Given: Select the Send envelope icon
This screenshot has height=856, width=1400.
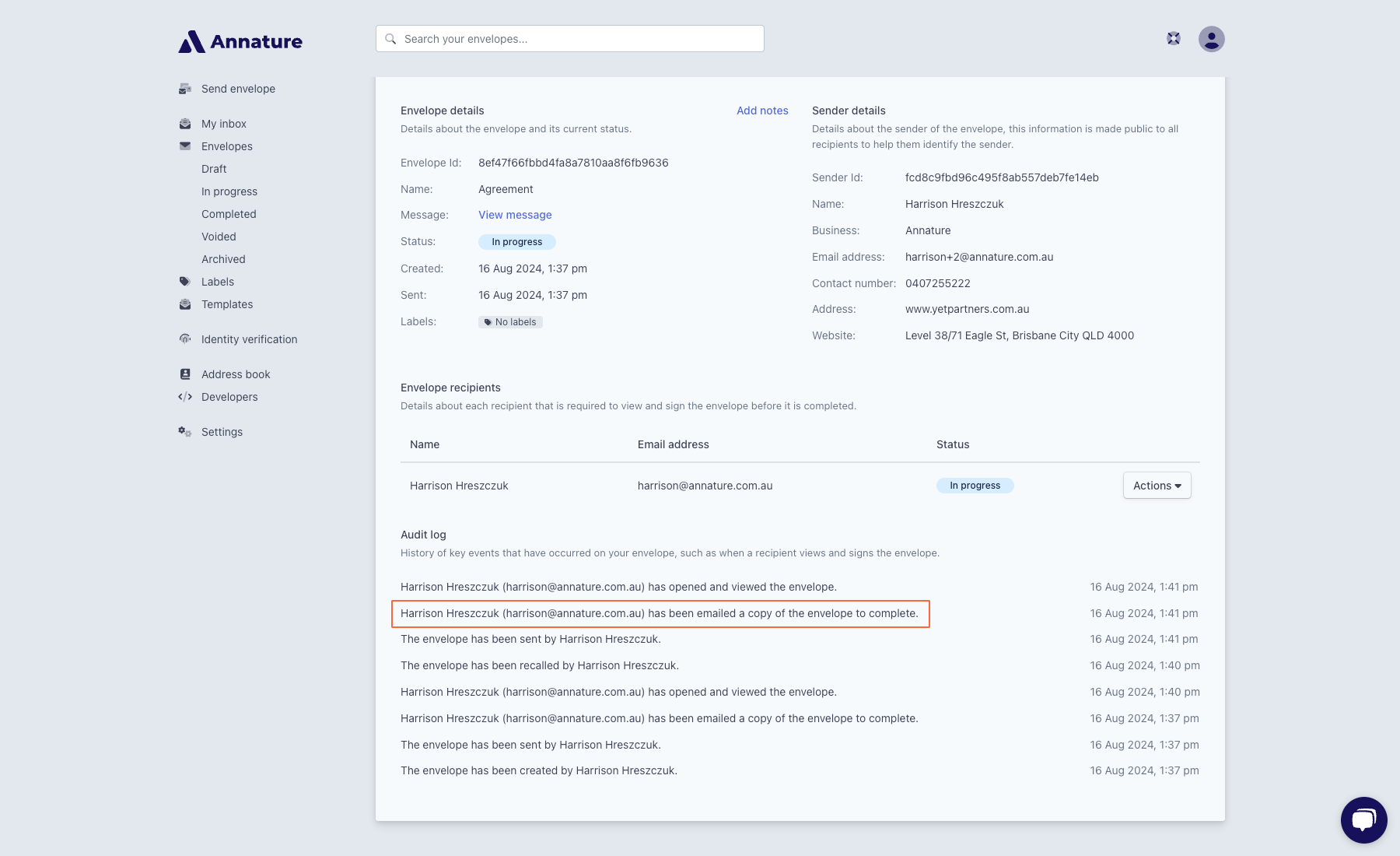Looking at the screenshot, I should (185, 88).
